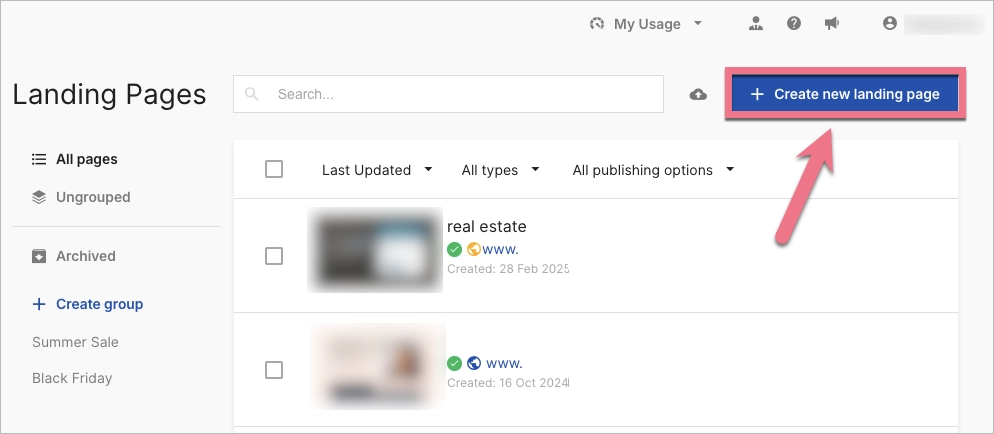Image resolution: width=994 pixels, height=434 pixels.
Task: Check the 16 Oct 2024 page checkbox
Action: coord(274,370)
